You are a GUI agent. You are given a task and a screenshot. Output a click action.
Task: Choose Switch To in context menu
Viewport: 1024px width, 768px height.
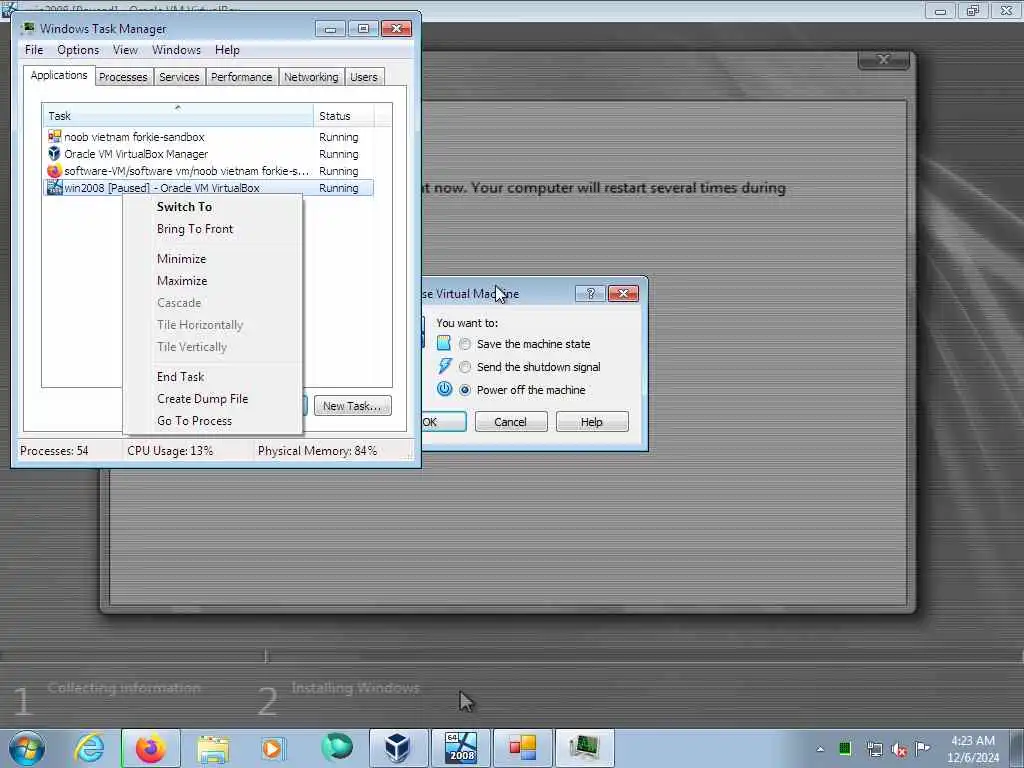pos(213,206)
